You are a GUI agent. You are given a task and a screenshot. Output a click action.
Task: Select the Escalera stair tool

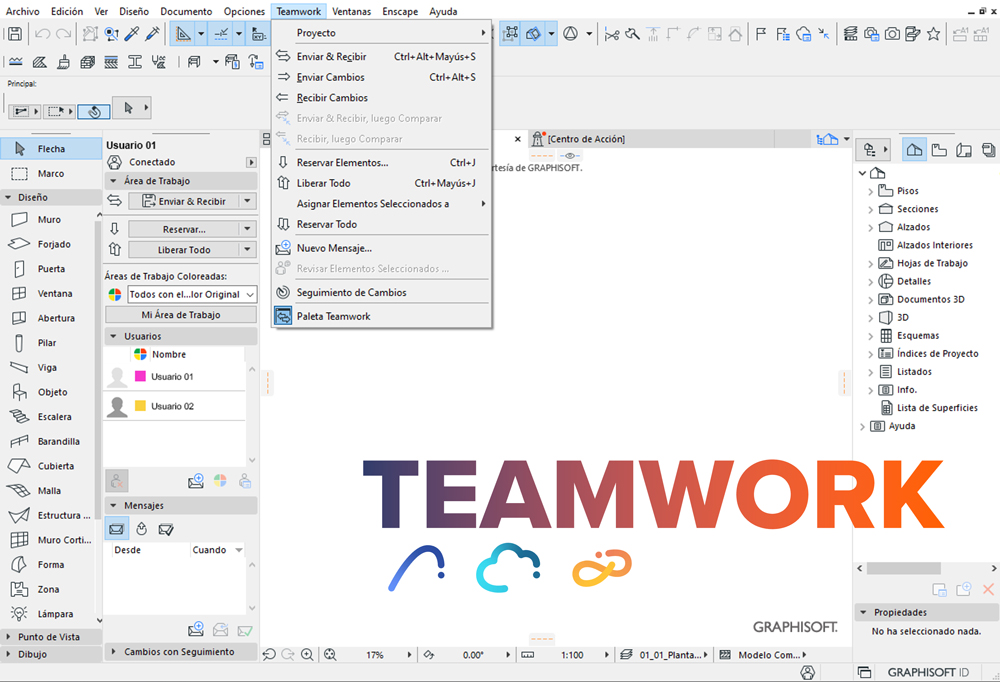click(53, 417)
